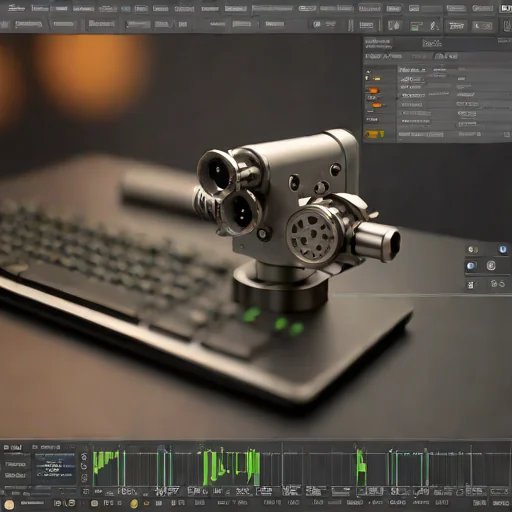The image size is (512, 512).
Task: Open the first field in right panel list
Action: pyautogui.click(x=412, y=70)
